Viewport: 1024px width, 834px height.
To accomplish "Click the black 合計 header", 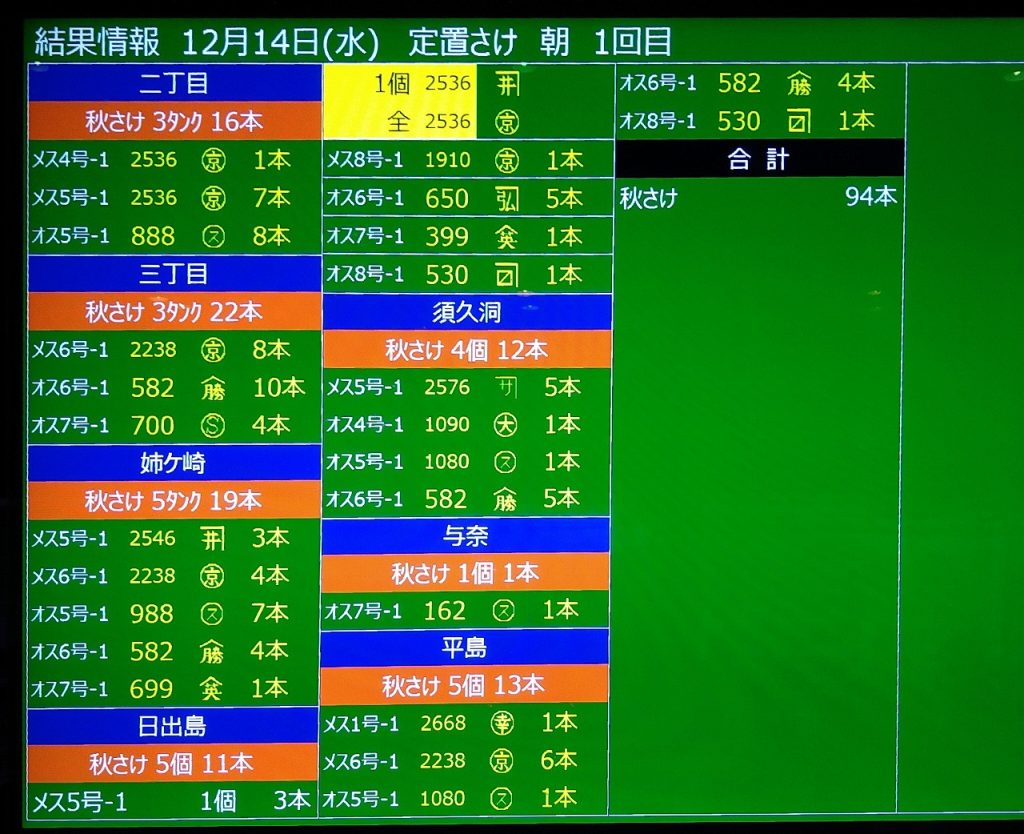I will [759, 159].
